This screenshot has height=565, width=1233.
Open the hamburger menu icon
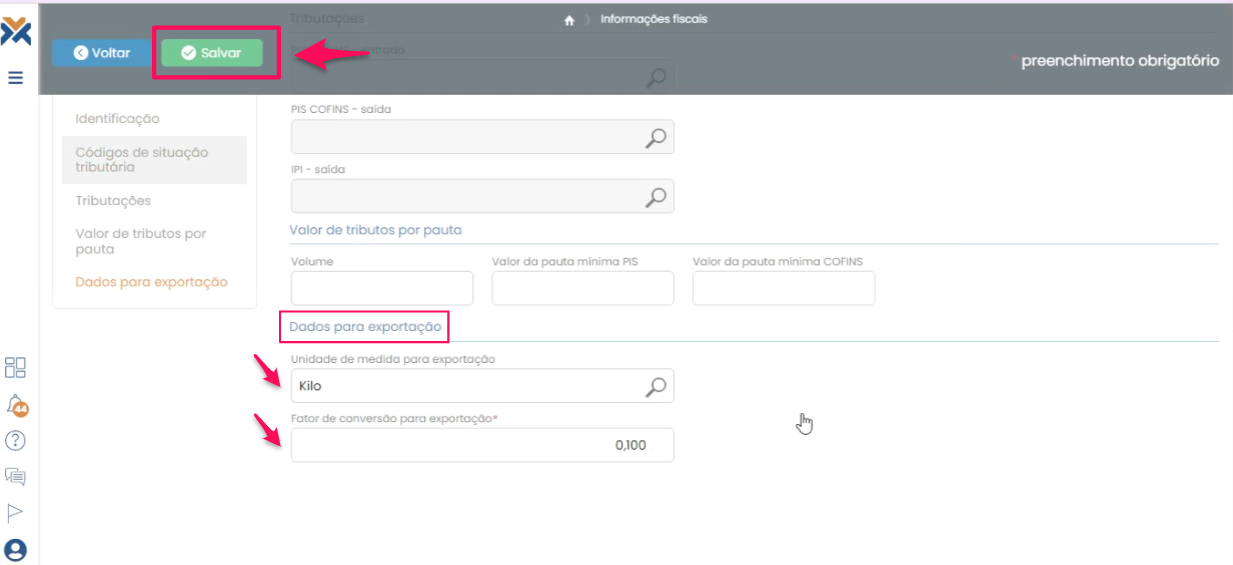pyautogui.click(x=16, y=77)
